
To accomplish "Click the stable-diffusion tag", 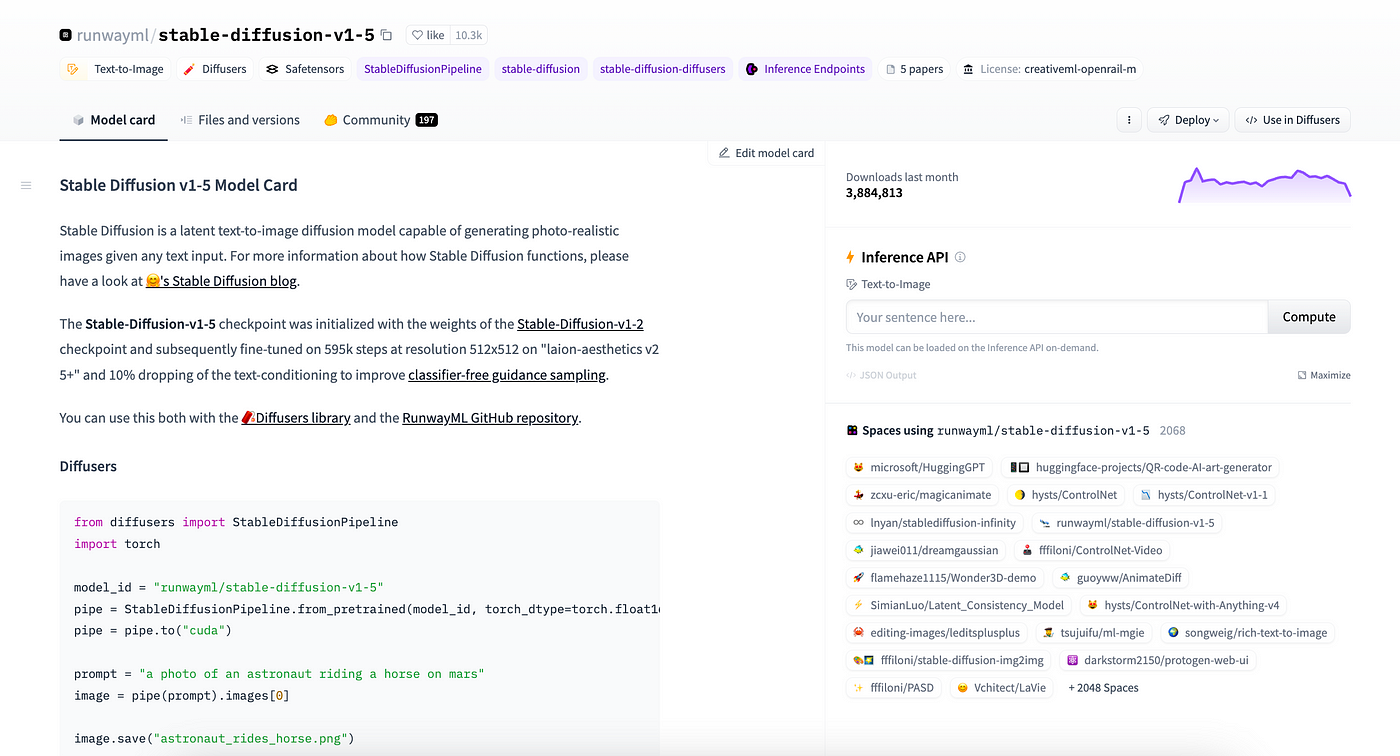I will pyautogui.click(x=541, y=69).
